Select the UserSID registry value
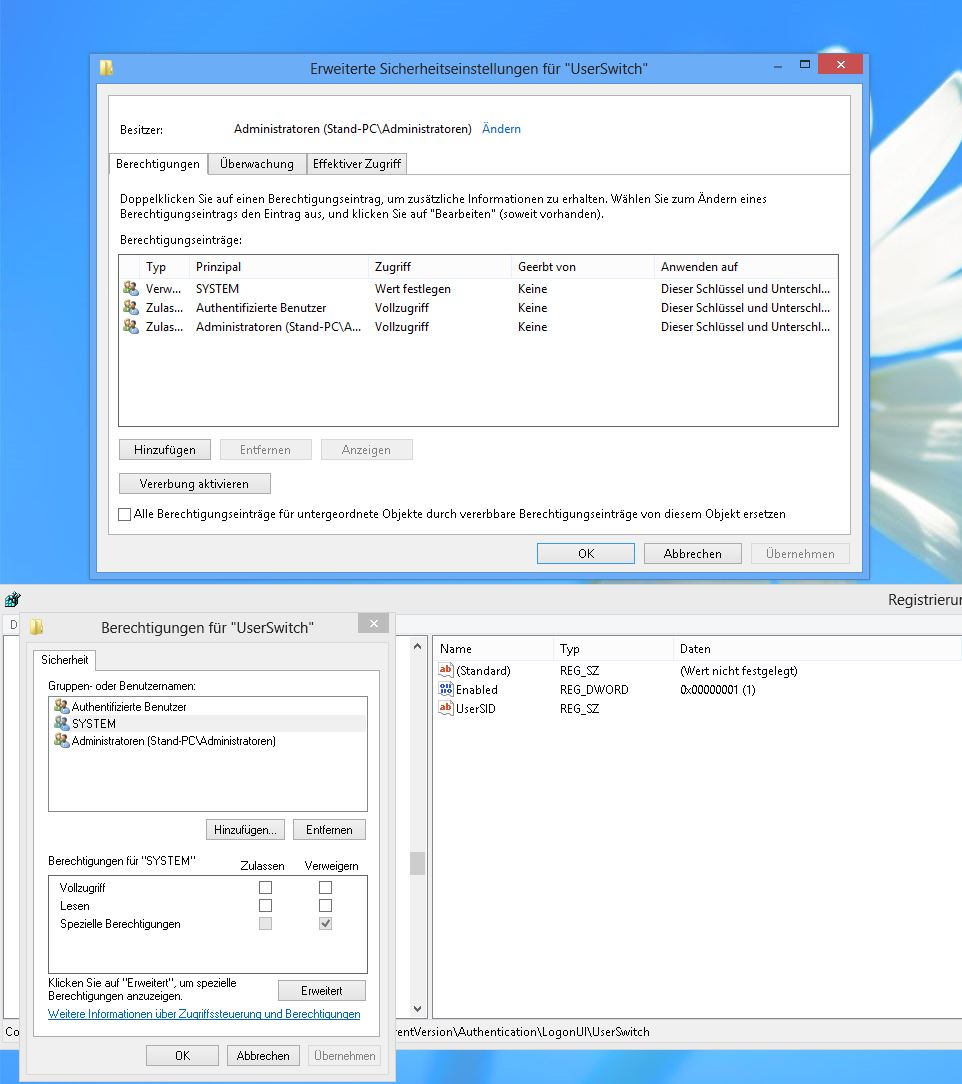This screenshot has height=1084, width=962. coord(475,709)
